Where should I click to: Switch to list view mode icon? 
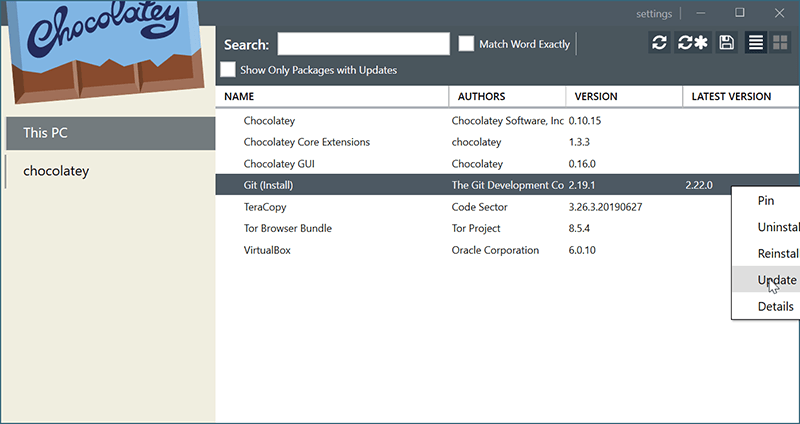(756, 43)
